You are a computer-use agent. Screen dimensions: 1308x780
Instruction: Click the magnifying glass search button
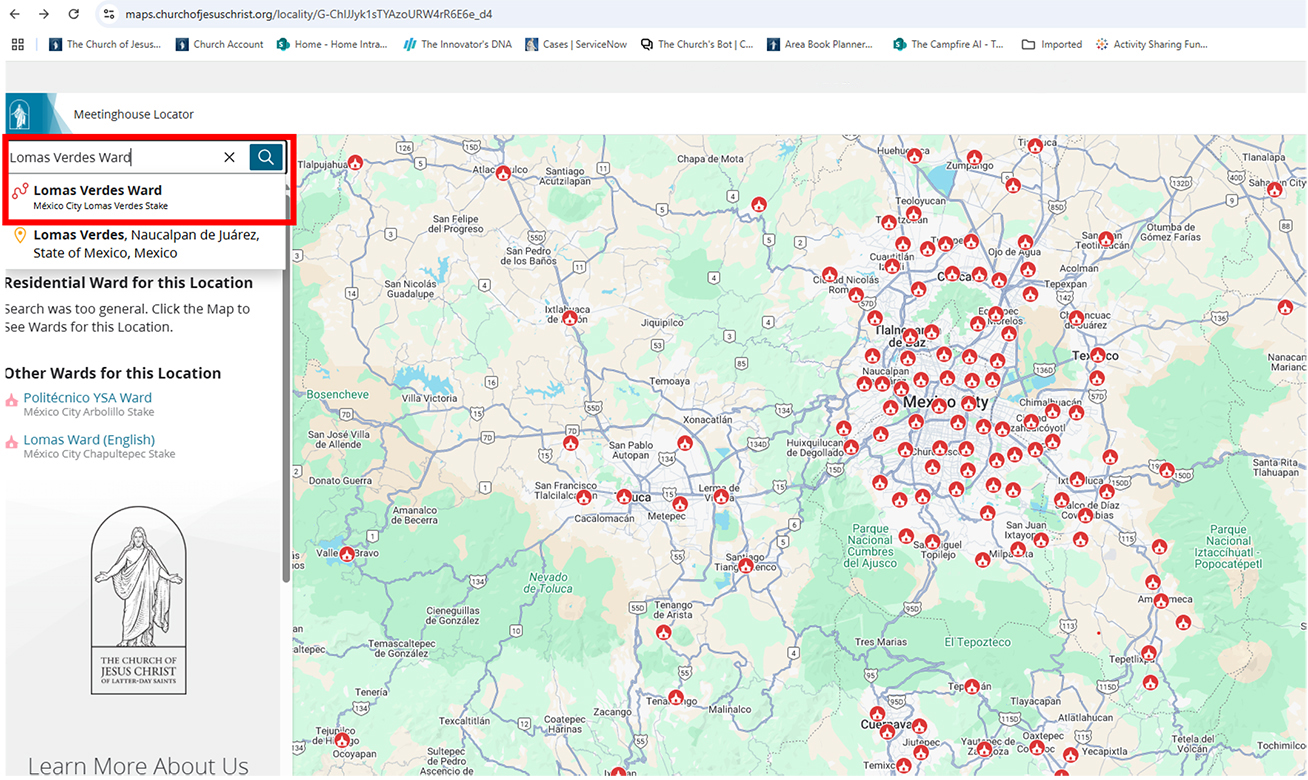266,157
